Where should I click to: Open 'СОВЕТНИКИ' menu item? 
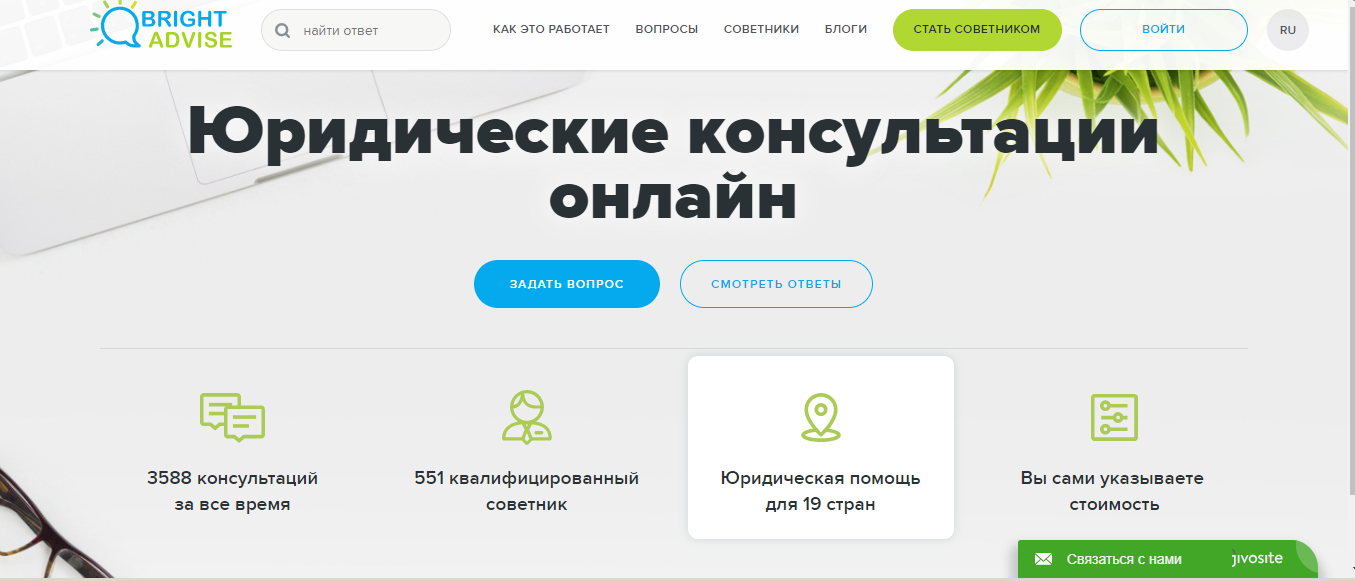click(761, 30)
